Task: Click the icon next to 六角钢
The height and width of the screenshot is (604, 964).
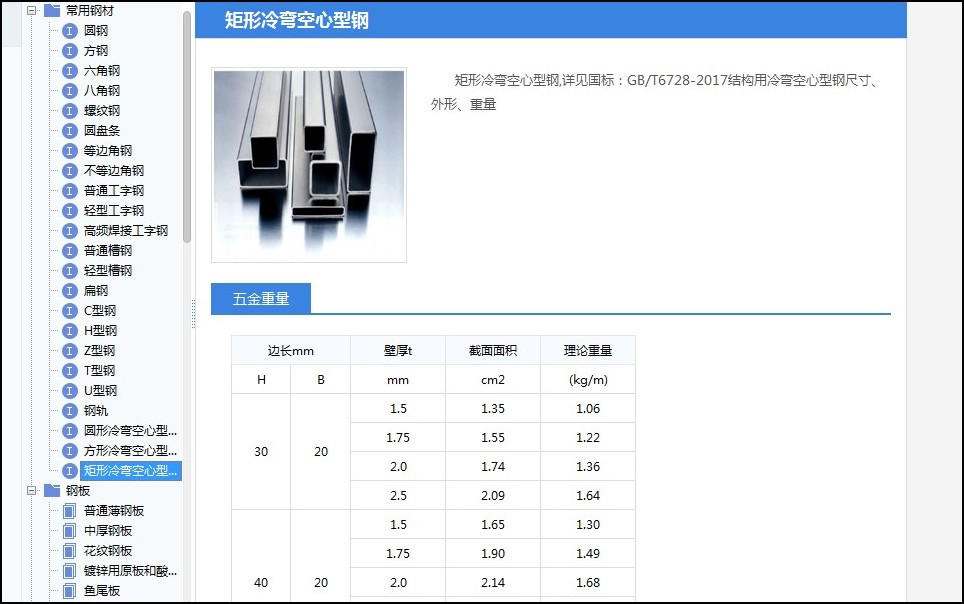Action: (x=69, y=71)
